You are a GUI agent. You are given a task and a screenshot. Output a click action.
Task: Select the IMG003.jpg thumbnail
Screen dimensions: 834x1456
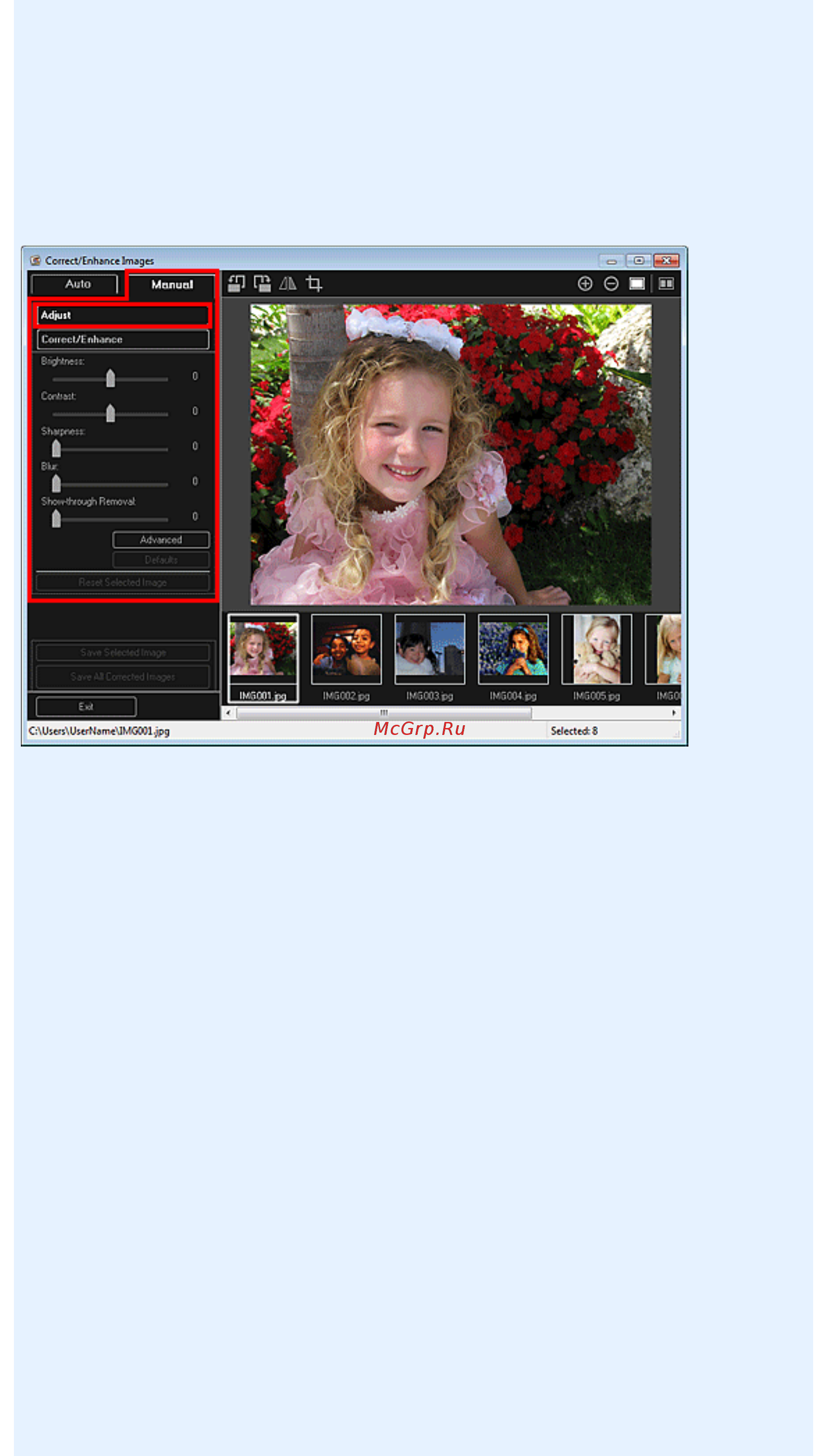[x=430, y=650]
